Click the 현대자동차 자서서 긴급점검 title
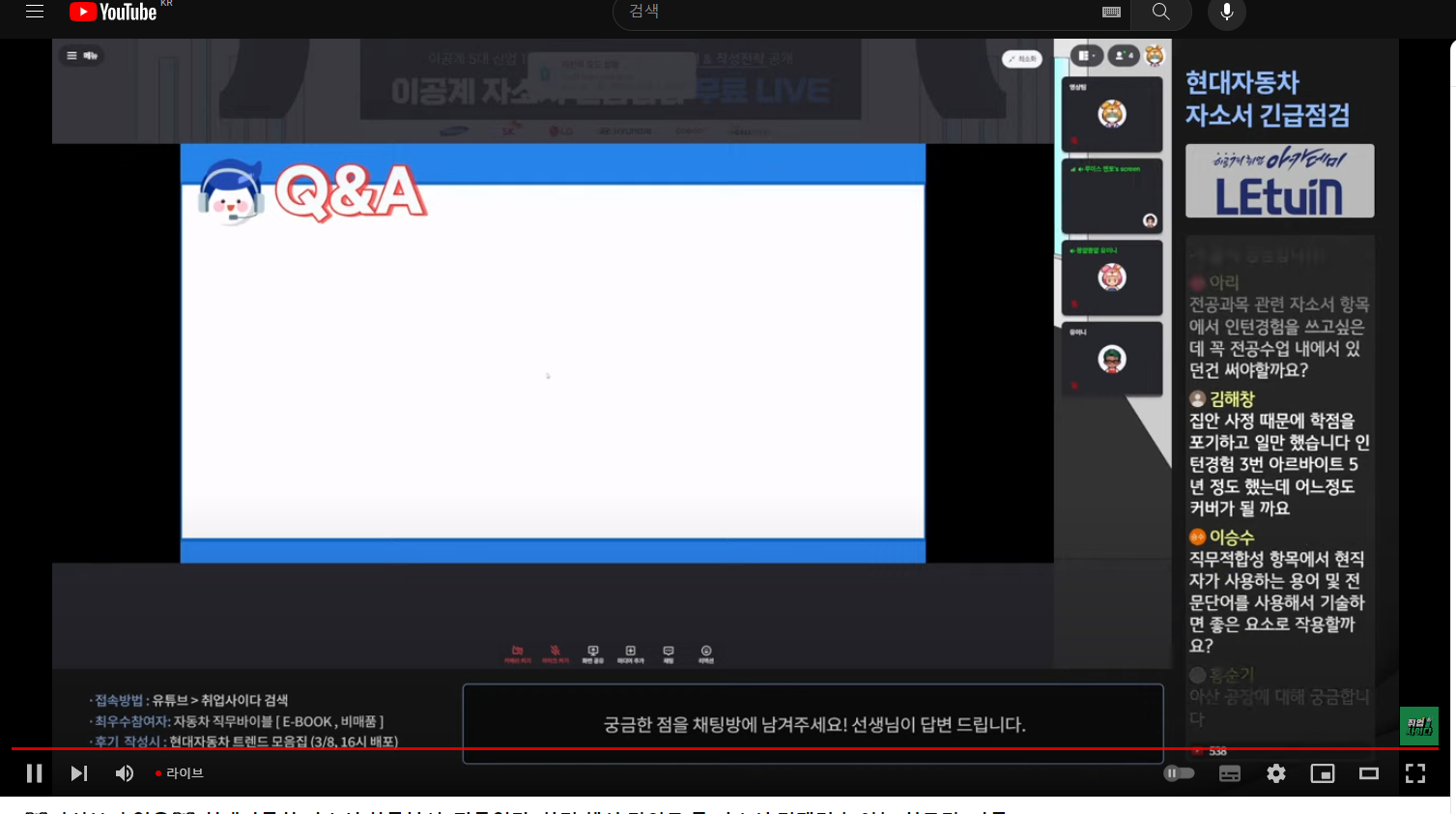Image resolution: width=1456 pixels, height=814 pixels. [1268, 99]
